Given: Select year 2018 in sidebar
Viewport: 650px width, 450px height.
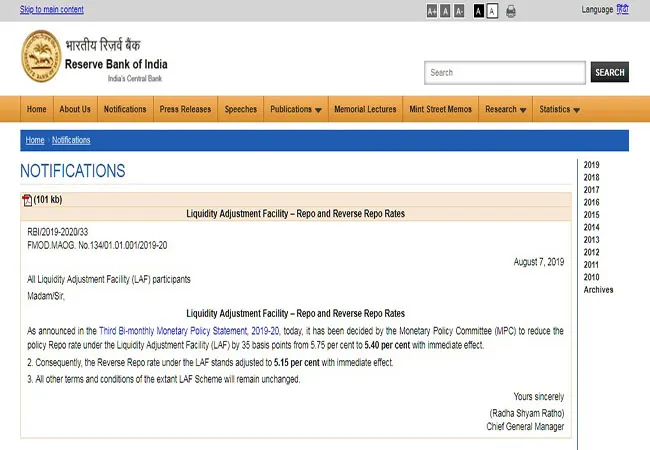Looking at the screenshot, I should coord(592,177).
